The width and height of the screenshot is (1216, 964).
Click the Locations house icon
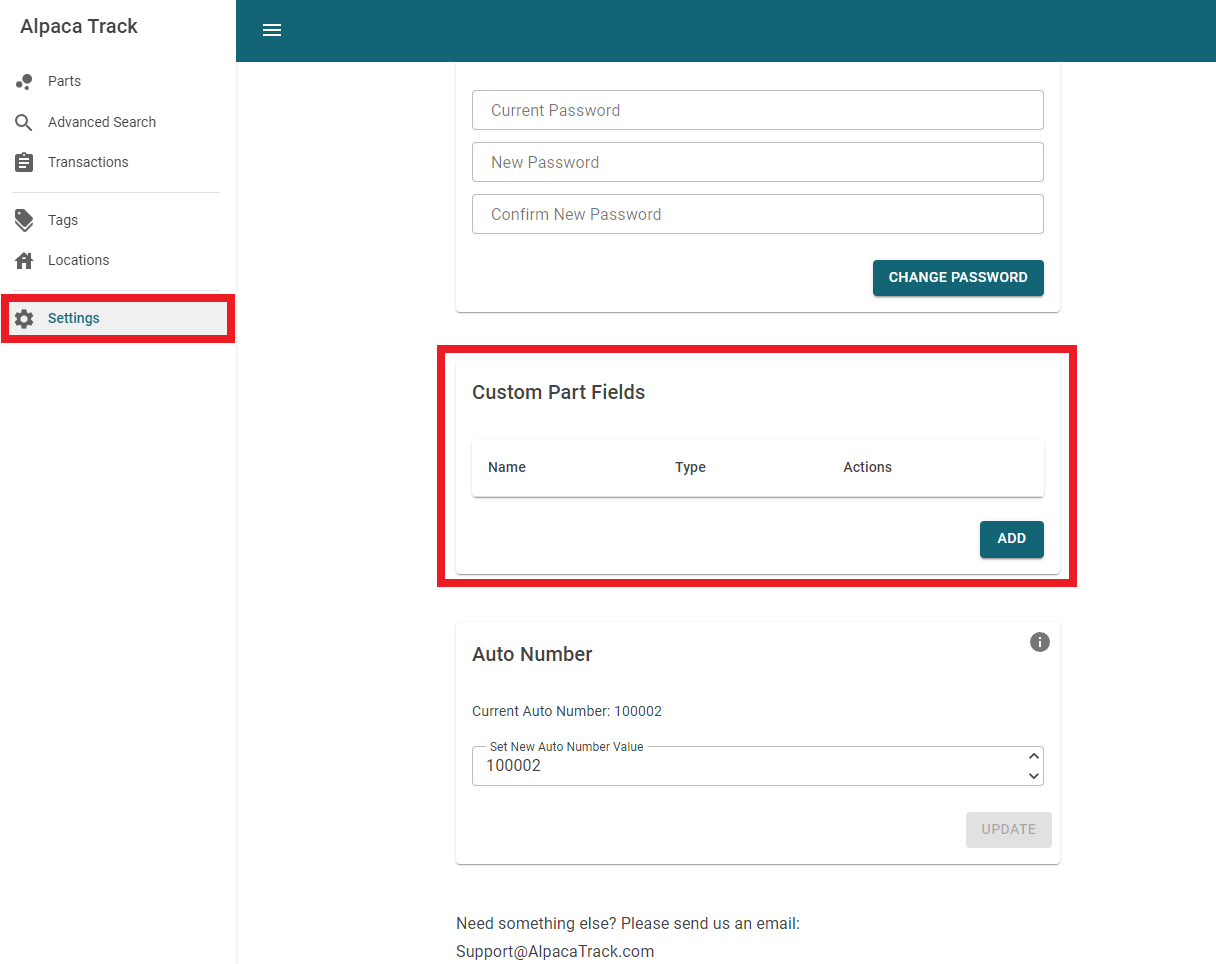[x=24, y=261]
